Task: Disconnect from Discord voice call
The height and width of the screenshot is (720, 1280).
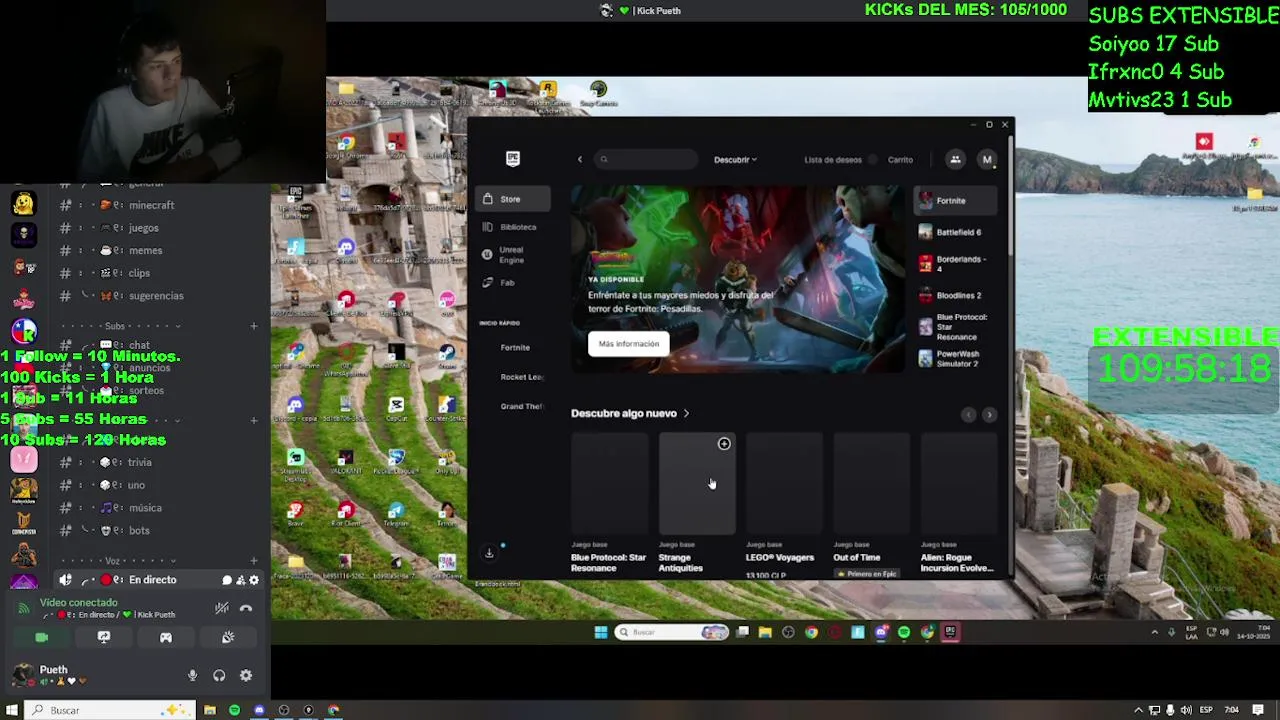Action: click(x=246, y=608)
